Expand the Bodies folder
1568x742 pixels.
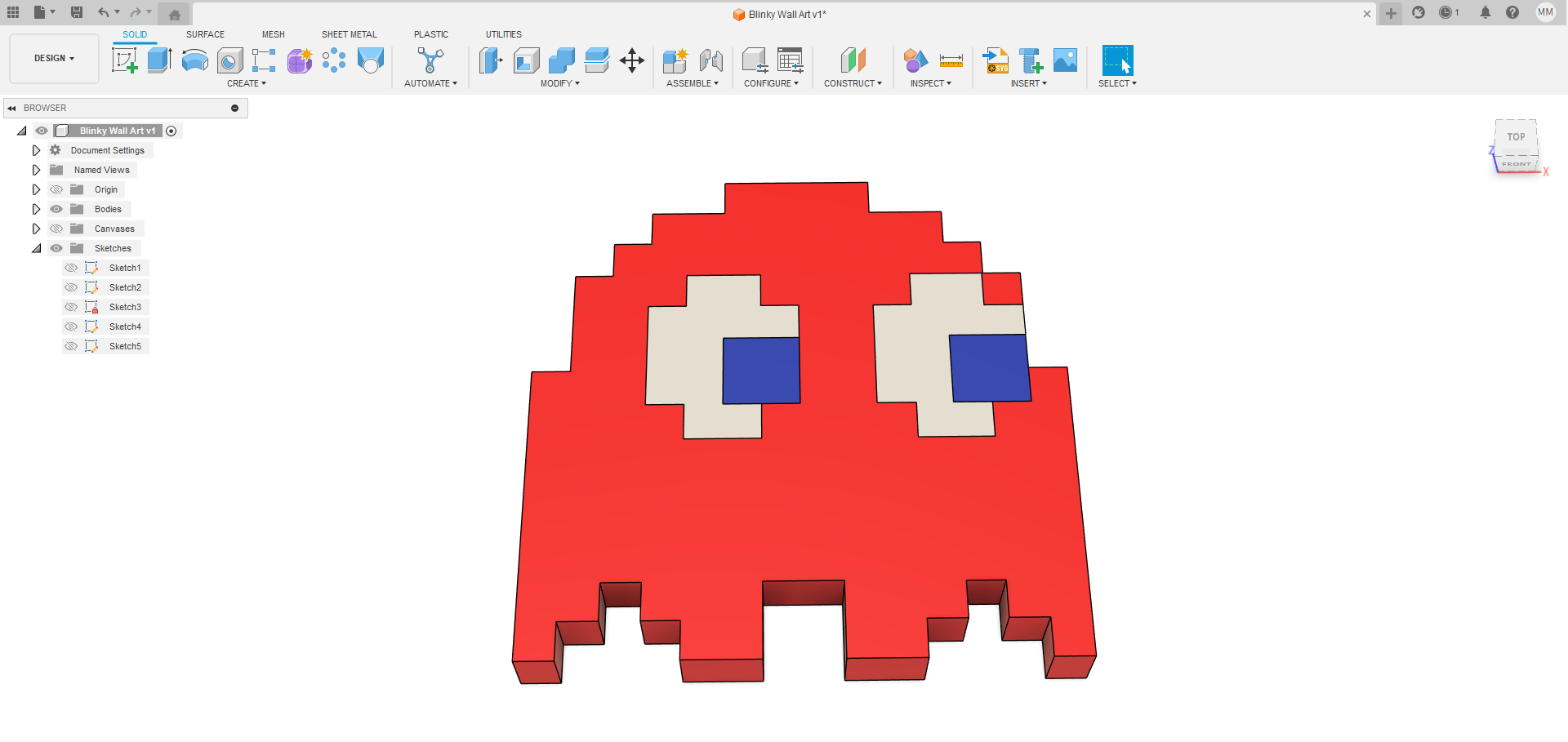[36, 209]
